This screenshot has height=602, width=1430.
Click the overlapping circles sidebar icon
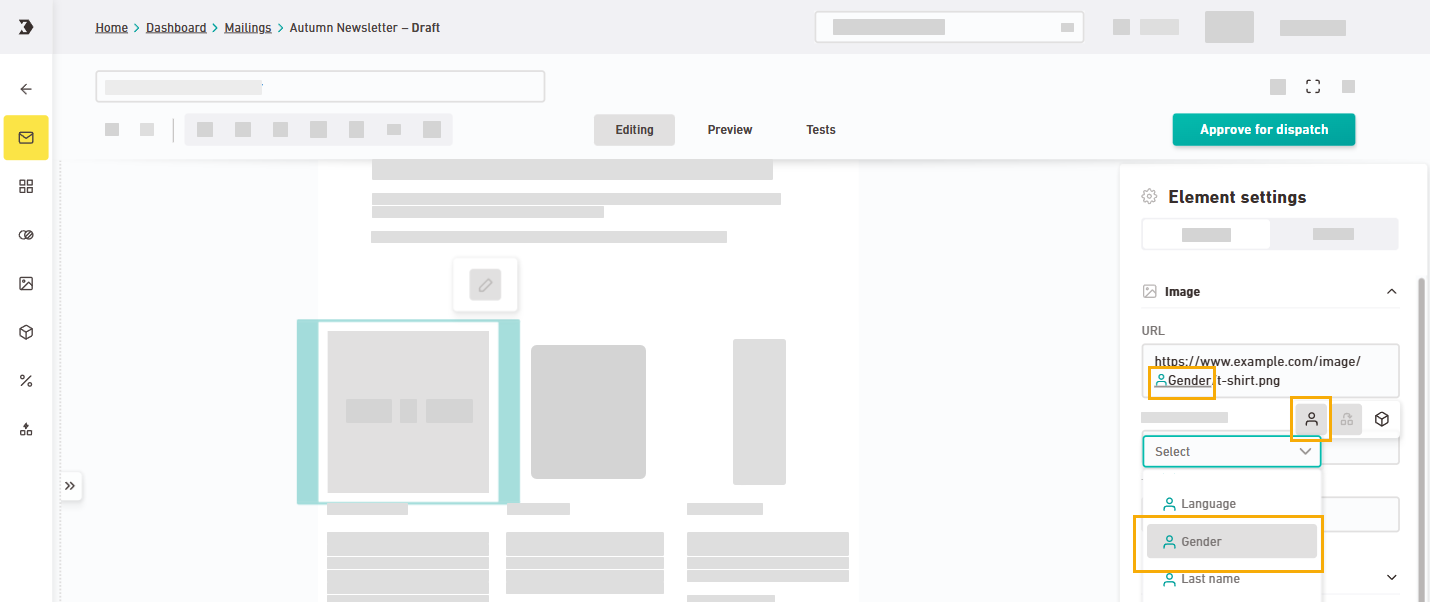[x=26, y=235]
